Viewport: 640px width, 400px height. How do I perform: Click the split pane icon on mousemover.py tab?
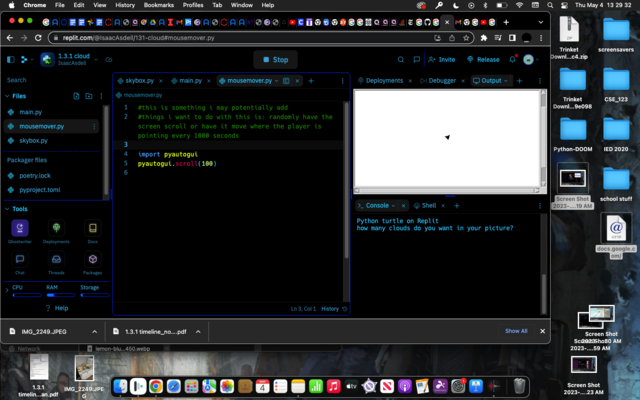(x=286, y=81)
